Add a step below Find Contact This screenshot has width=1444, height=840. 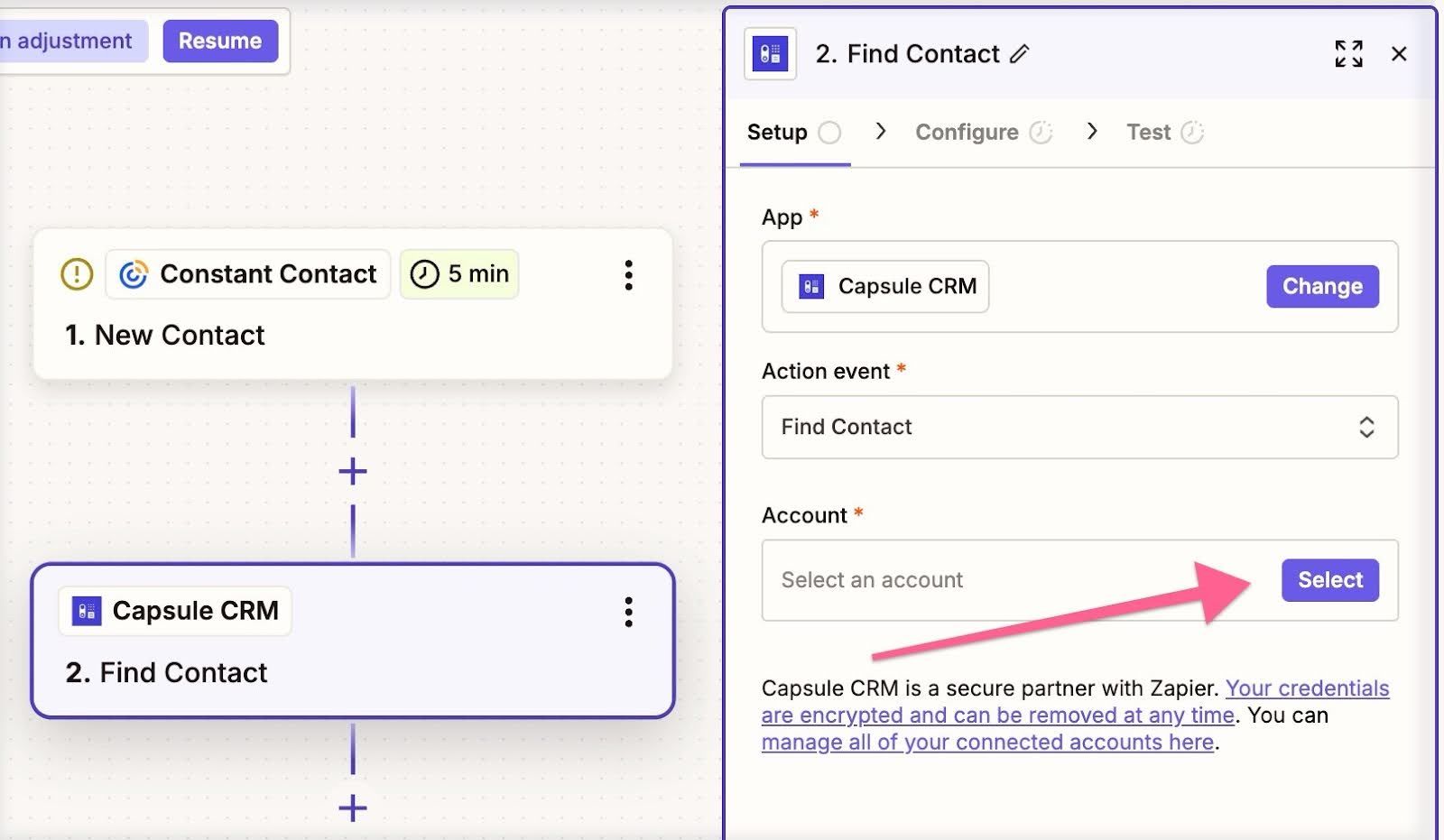pos(353,808)
